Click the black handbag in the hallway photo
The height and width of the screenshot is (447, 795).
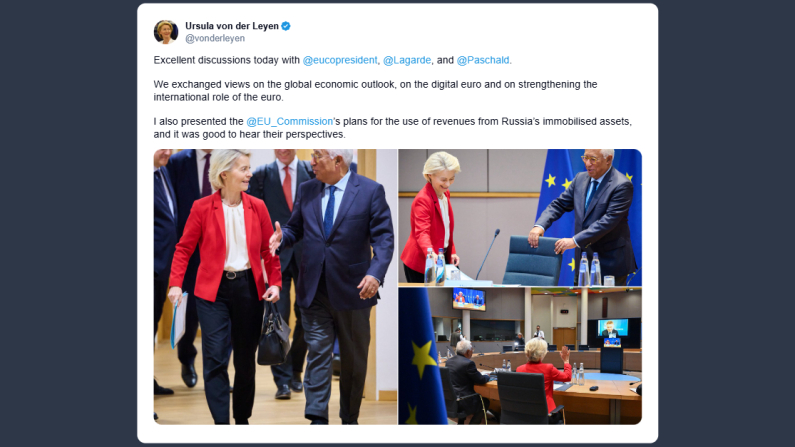click(x=273, y=332)
